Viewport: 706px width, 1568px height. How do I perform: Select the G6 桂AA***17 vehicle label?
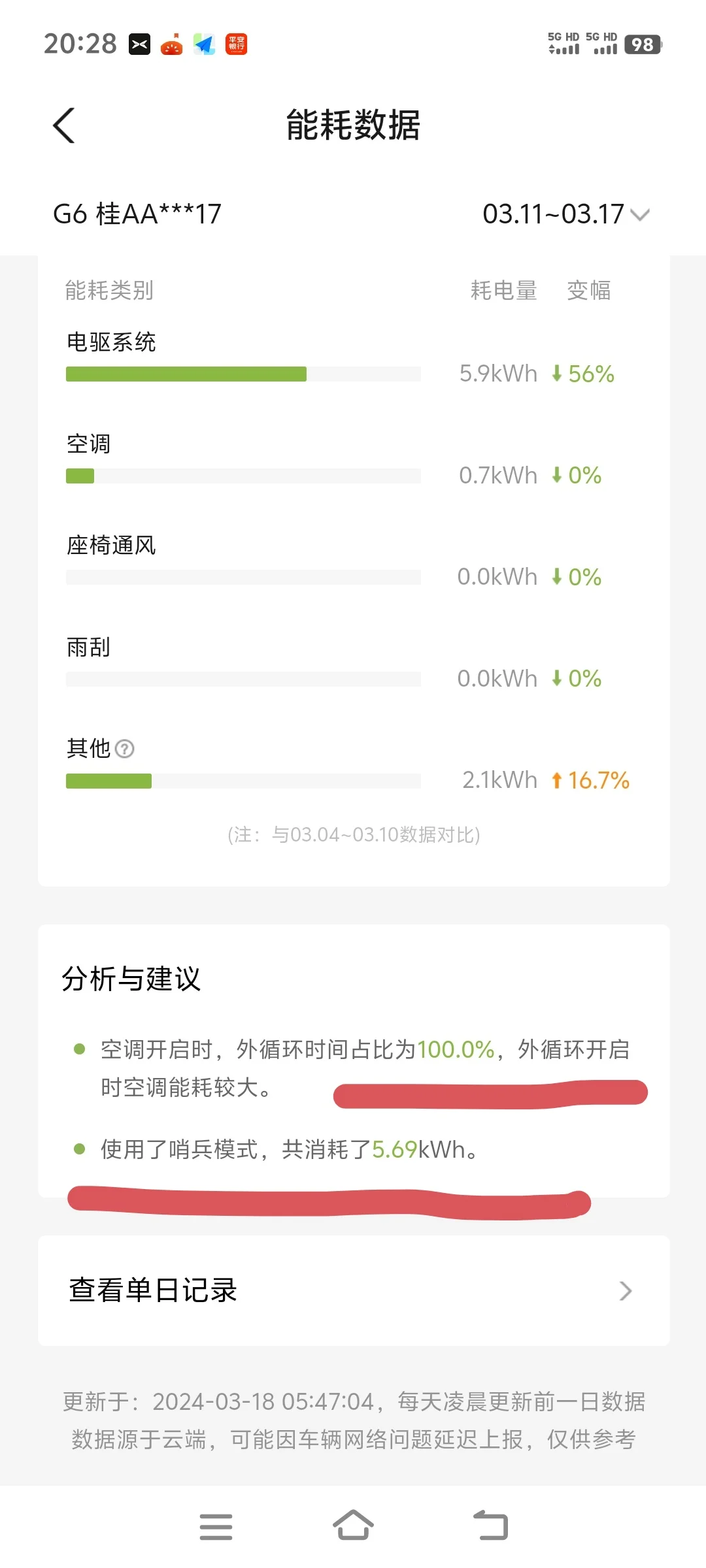click(137, 214)
